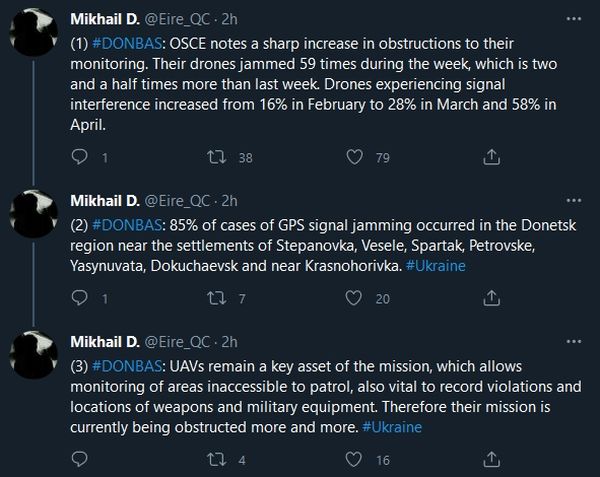Reply to the first tweet about OSCE drones
Image resolution: width=600 pixels, height=477 pixels.
pos(81,157)
